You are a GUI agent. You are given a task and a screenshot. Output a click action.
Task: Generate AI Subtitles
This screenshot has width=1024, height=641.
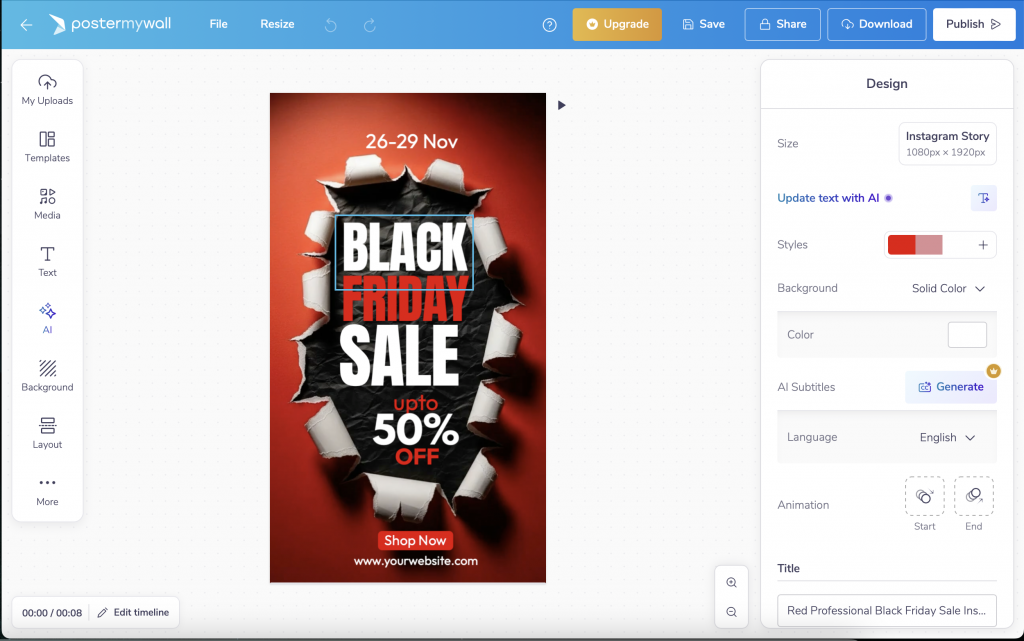(x=950, y=387)
